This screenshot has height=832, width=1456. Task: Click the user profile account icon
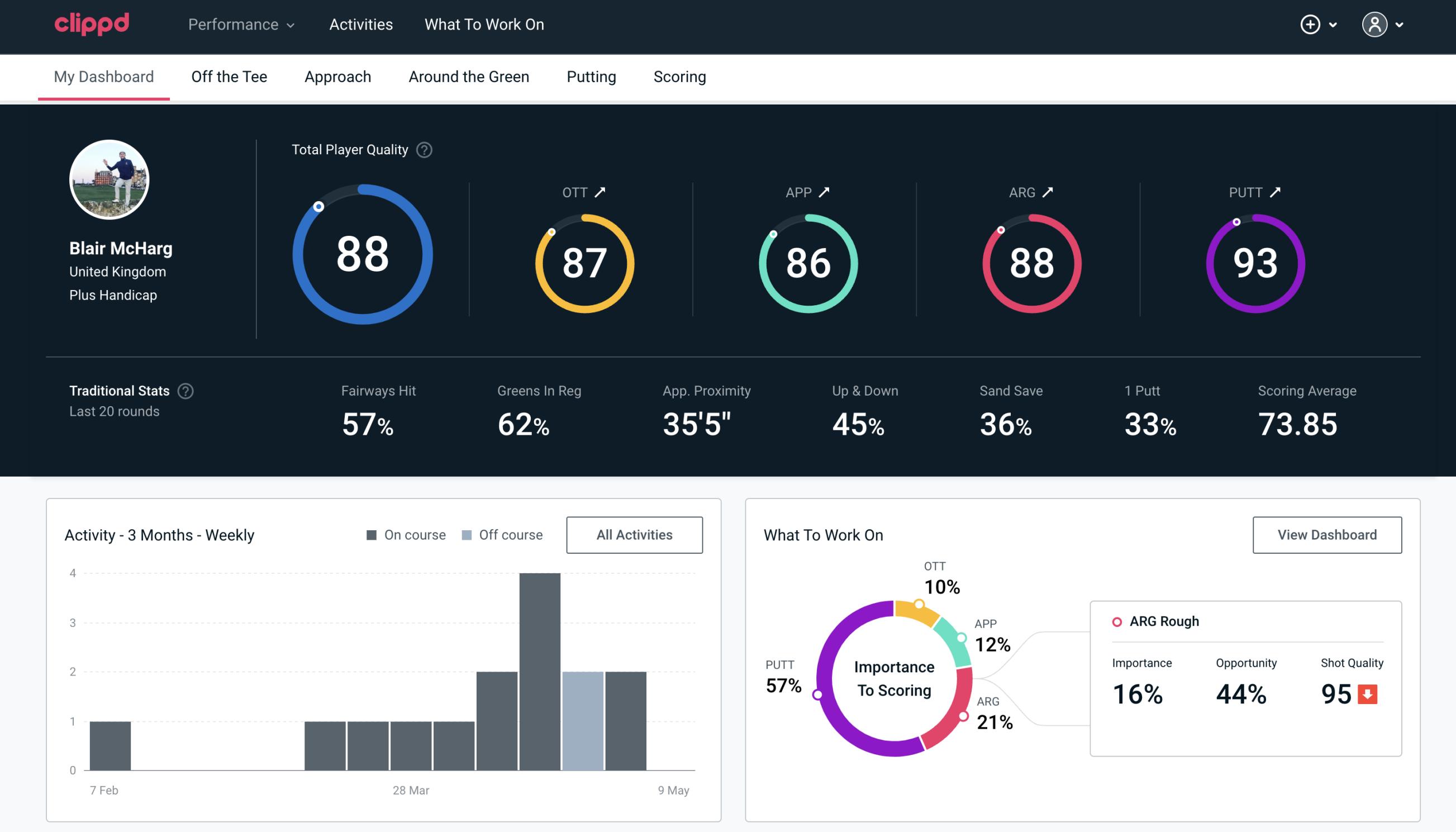pyautogui.click(x=1375, y=25)
